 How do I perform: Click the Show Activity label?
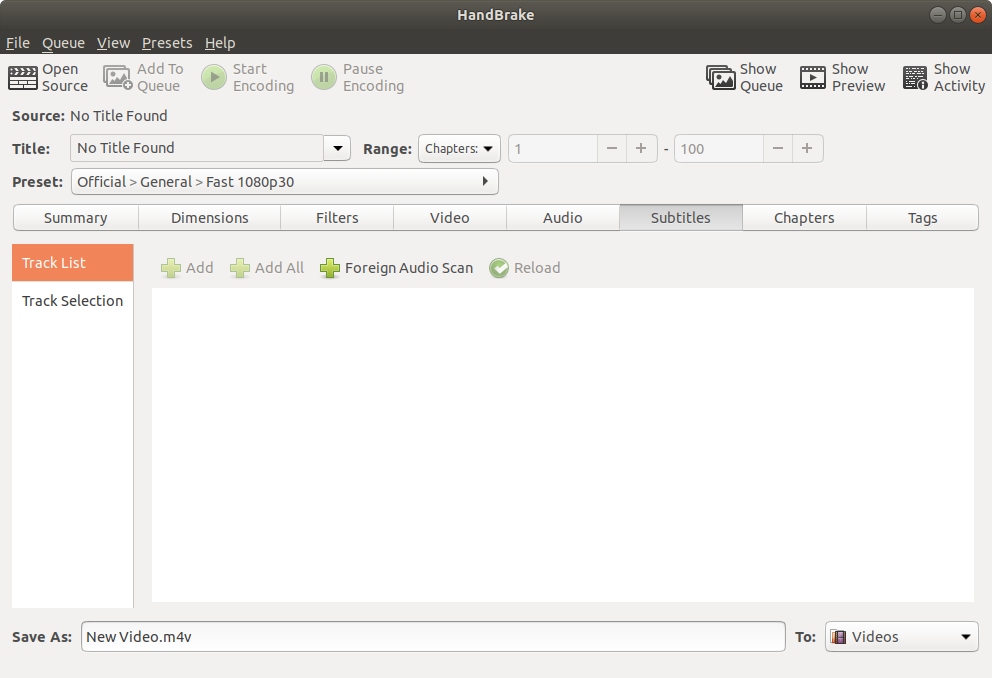click(959, 77)
